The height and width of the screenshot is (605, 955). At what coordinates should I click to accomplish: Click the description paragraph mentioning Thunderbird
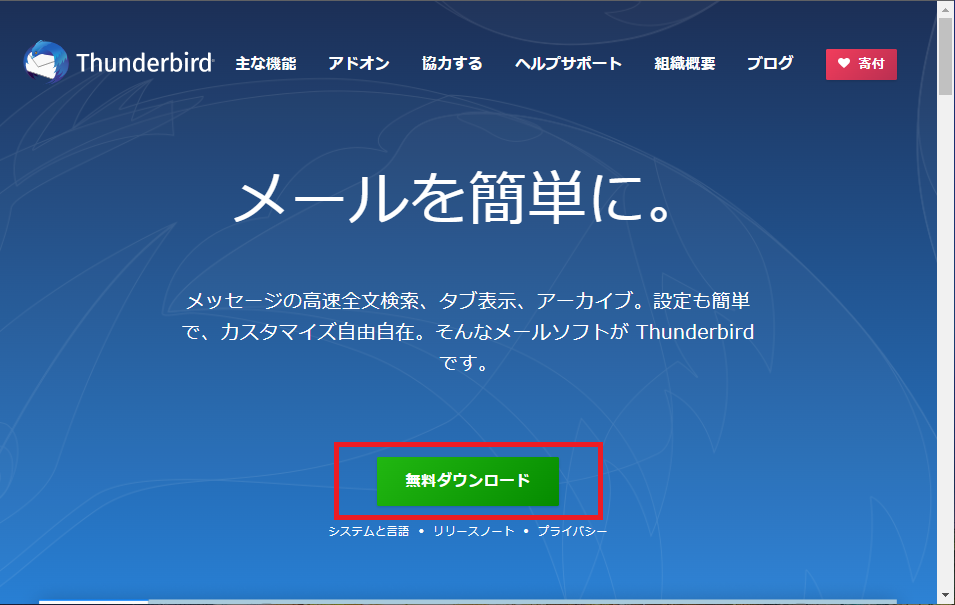click(468, 332)
